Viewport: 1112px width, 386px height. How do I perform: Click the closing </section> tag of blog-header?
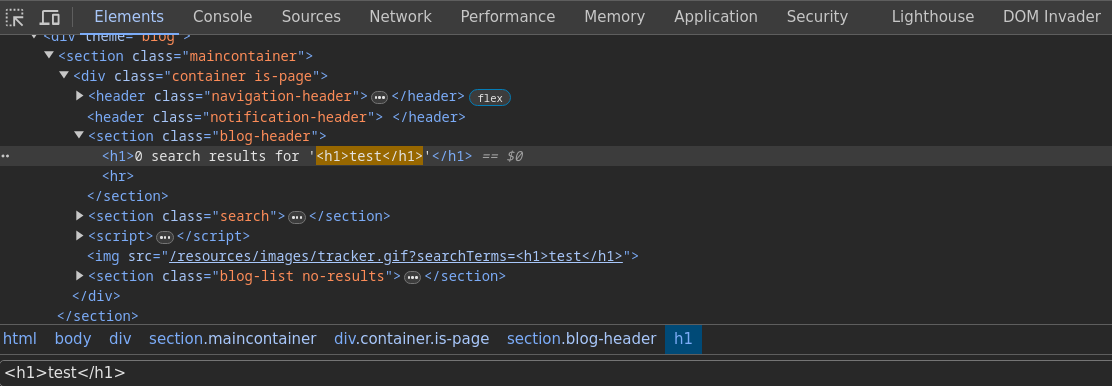(128, 196)
